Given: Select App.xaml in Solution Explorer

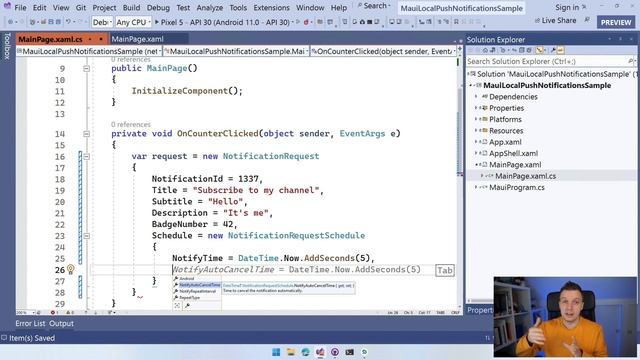Looking at the screenshot, I should (x=505, y=142).
